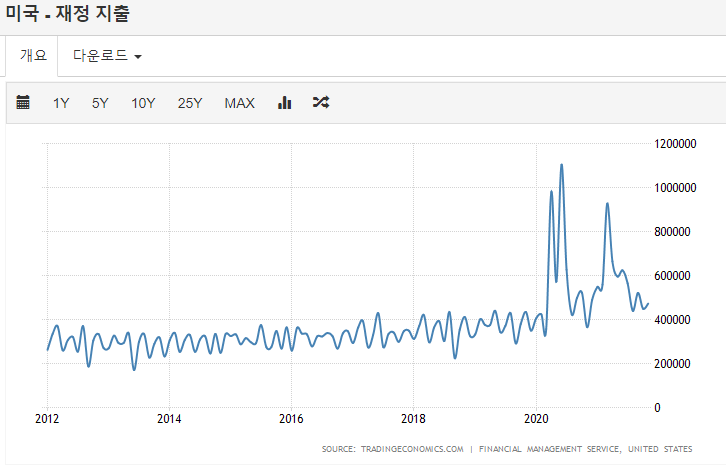Click the 2018 x-axis year label

[413, 419]
